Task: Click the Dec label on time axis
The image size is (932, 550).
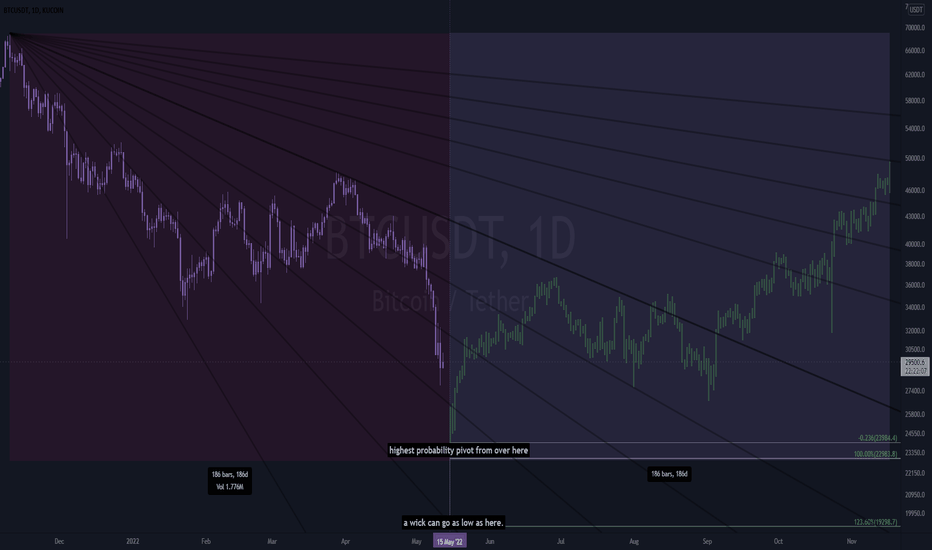Action: (x=59, y=542)
